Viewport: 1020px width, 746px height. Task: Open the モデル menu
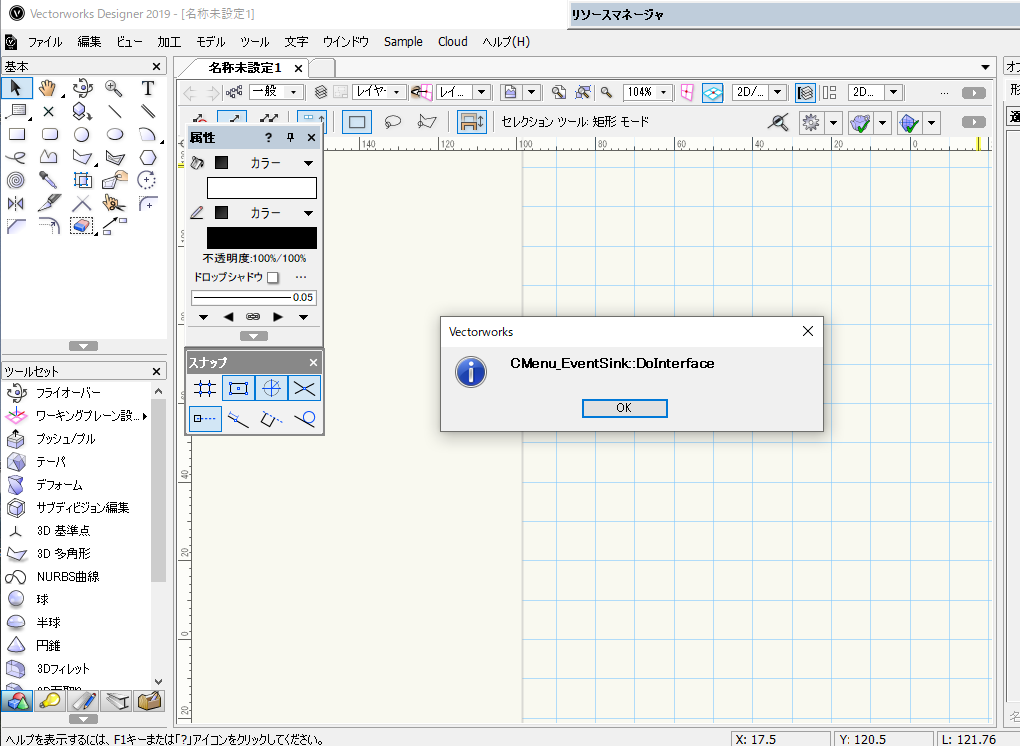point(211,42)
